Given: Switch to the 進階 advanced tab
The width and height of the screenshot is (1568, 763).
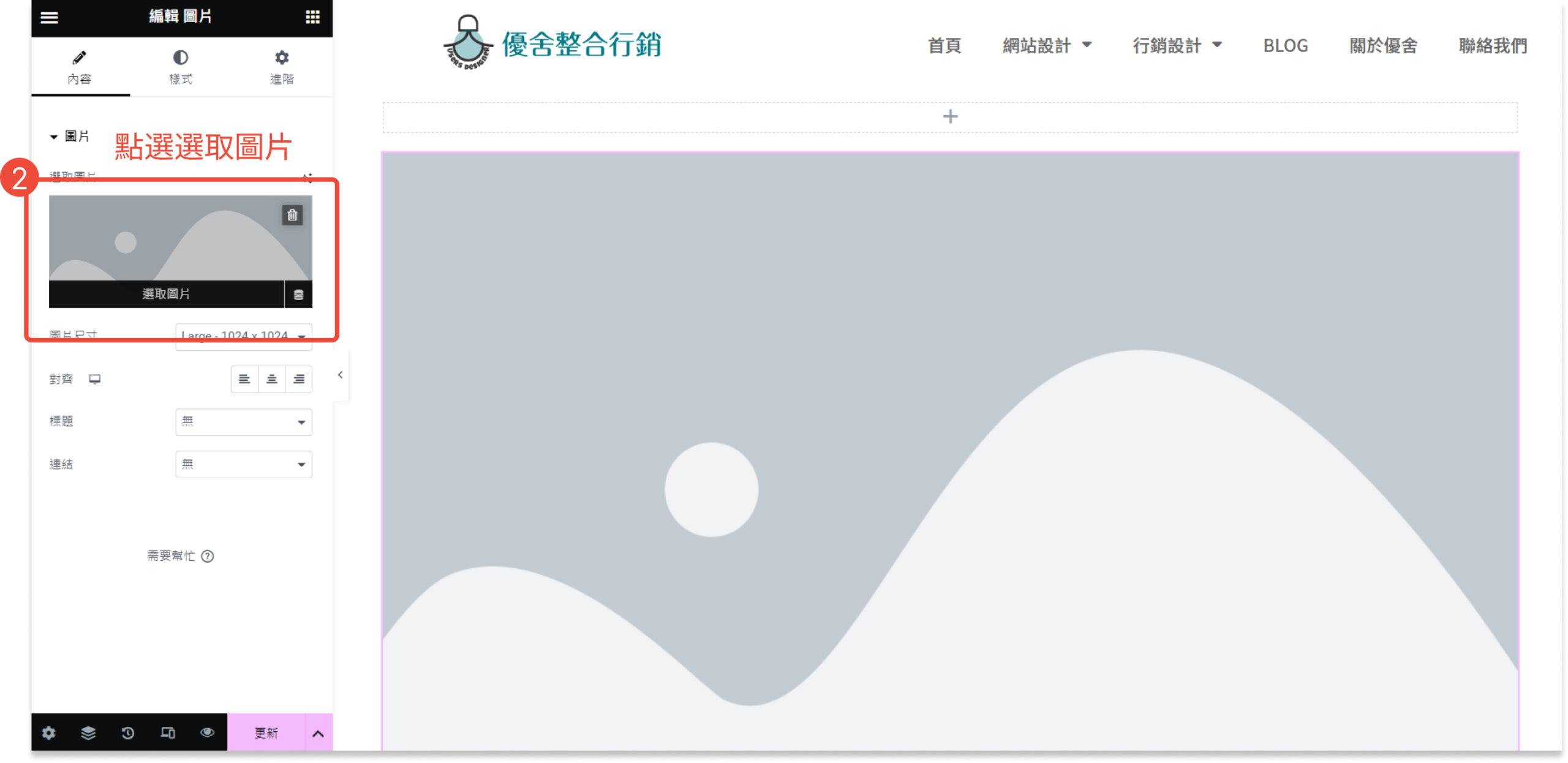Looking at the screenshot, I should click(282, 67).
